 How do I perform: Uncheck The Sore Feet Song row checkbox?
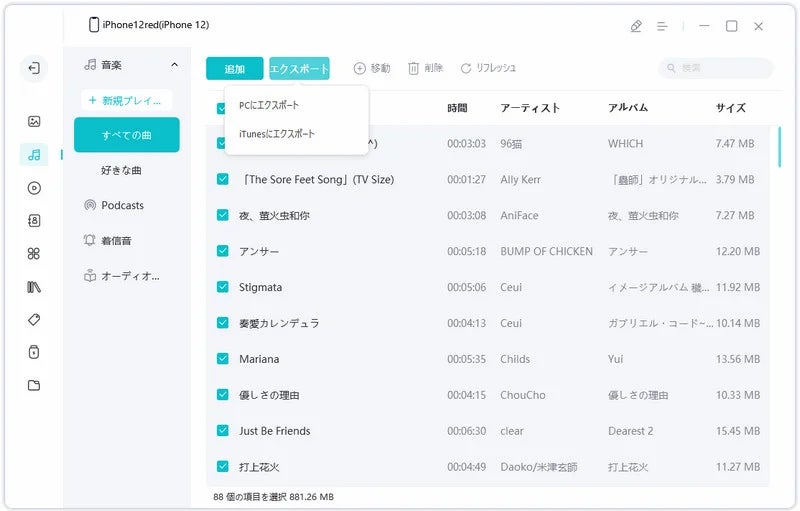pos(222,179)
